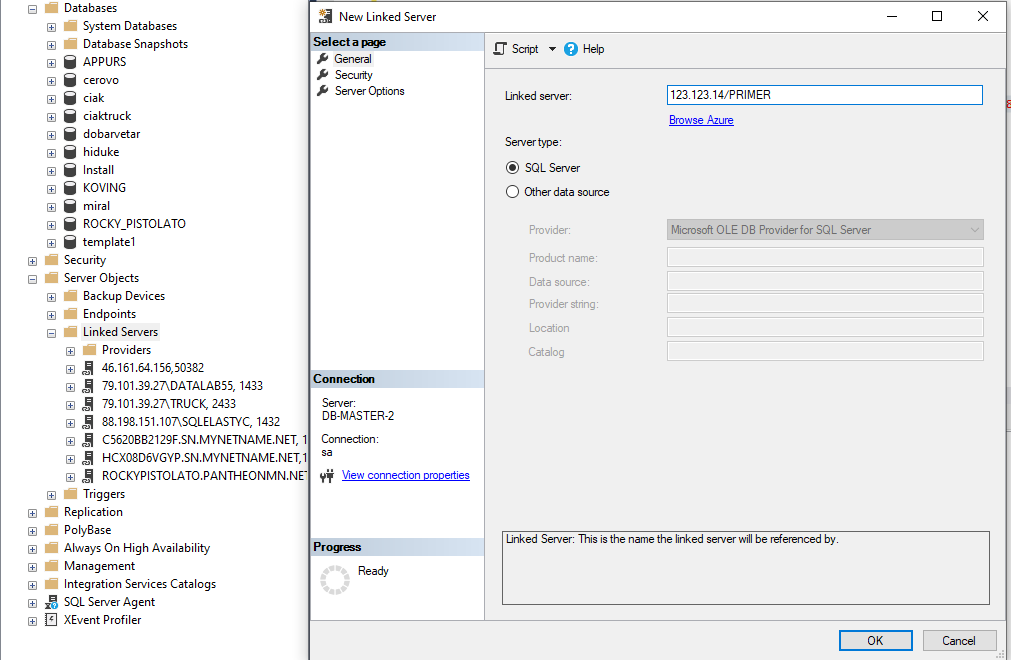Select Integration Services Catalogs node
The height and width of the screenshot is (660, 1011).
(140, 584)
